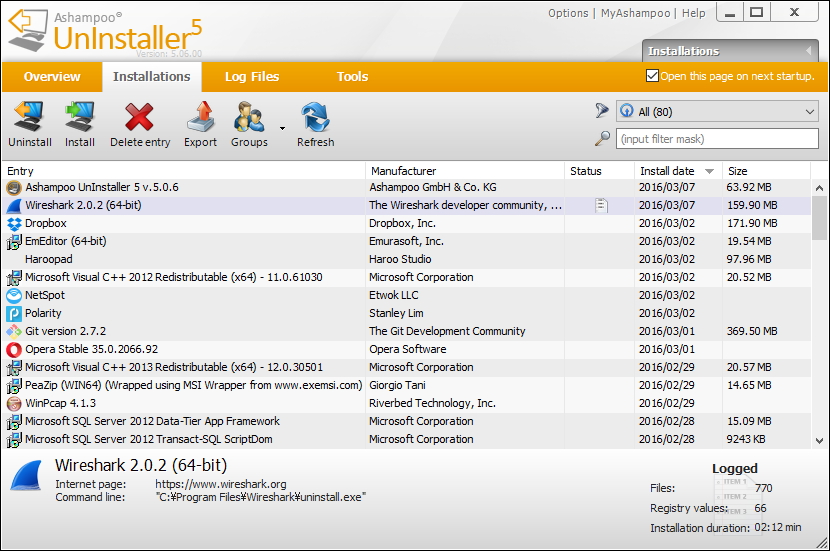The height and width of the screenshot is (551, 830).
Task: Click the Dropbox entry icon
Action: pyautogui.click(x=14, y=223)
